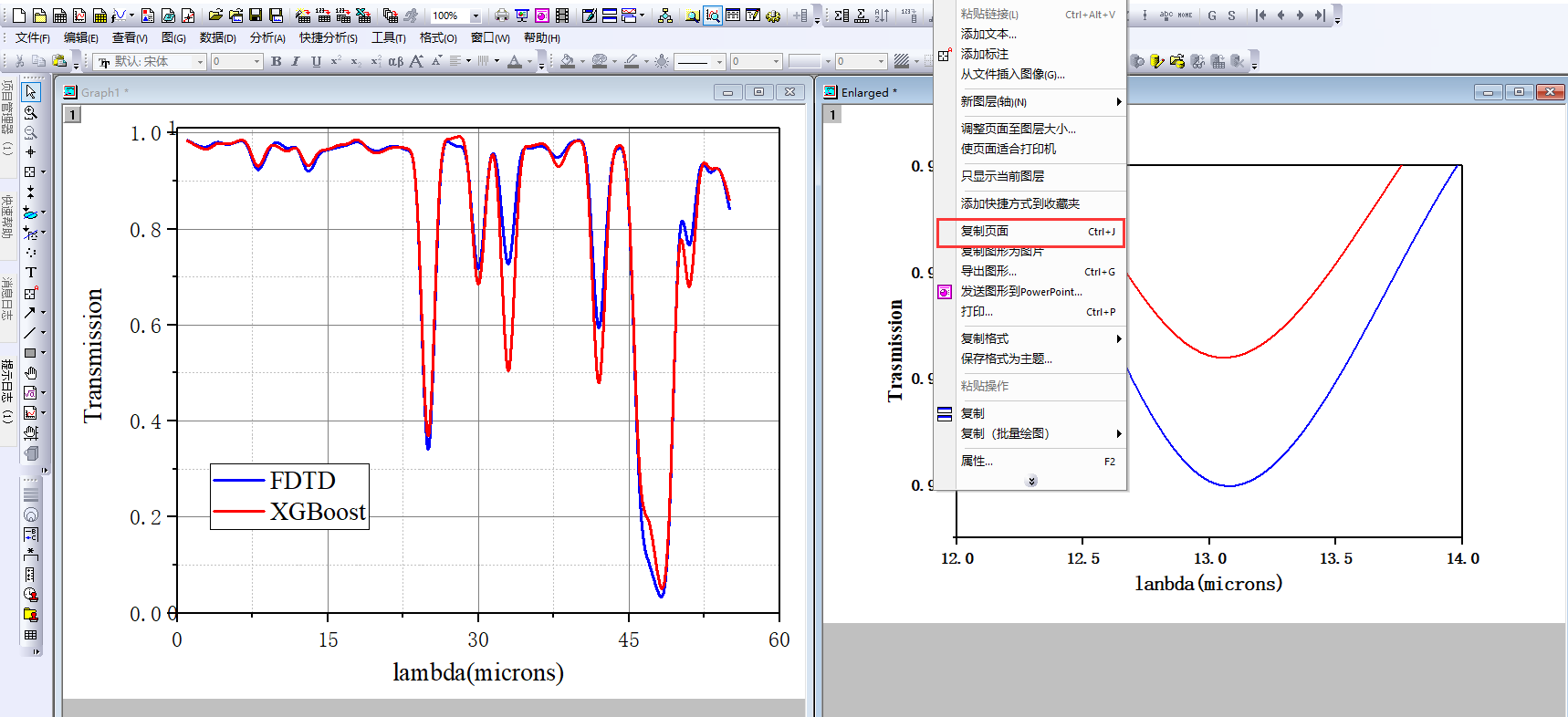Image resolution: width=1568 pixels, height=717 pixels.
Task: Open the 文件(F) menu
Action: tap(32, 37)
